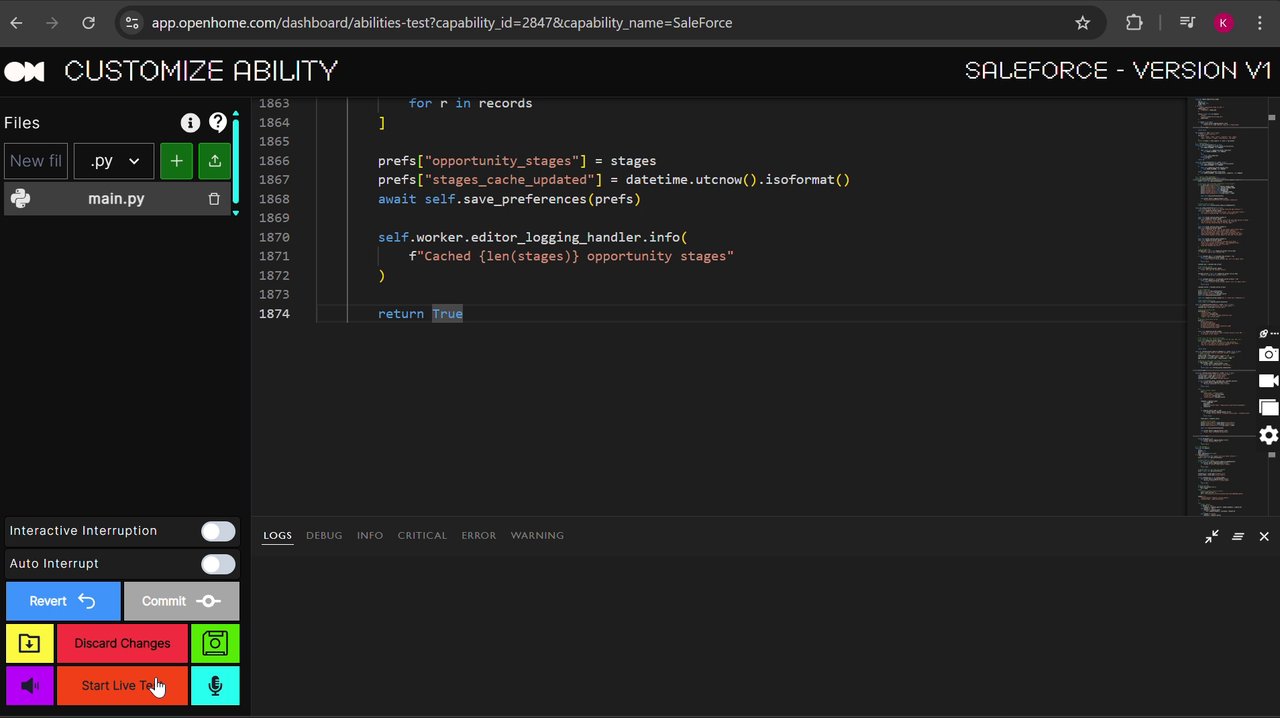View site information icon in address bar
This screenshot has height=718, width=1280.
tap(133, 22)
